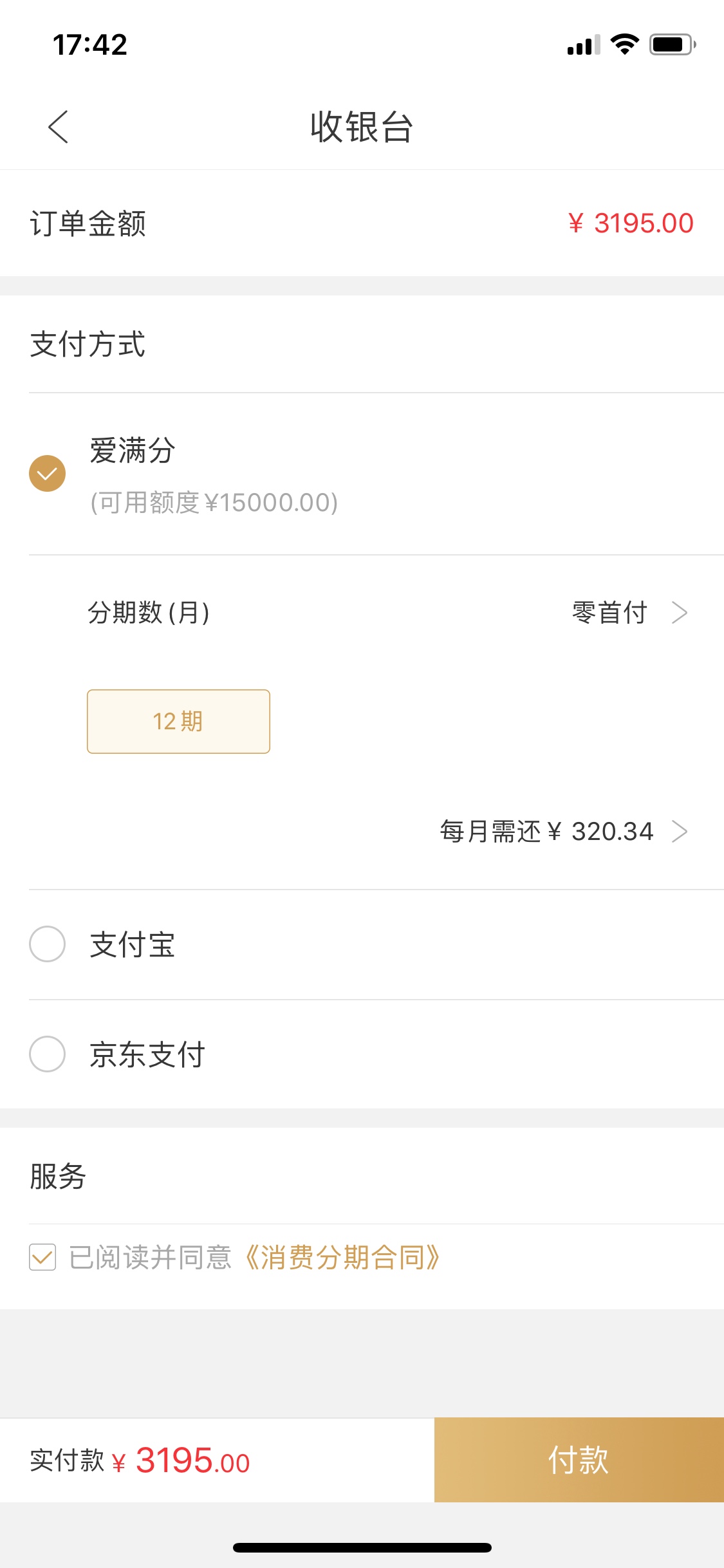Choose 支付宝 as payment method
The image size is (724, 1568).
[x=47, y=944]
